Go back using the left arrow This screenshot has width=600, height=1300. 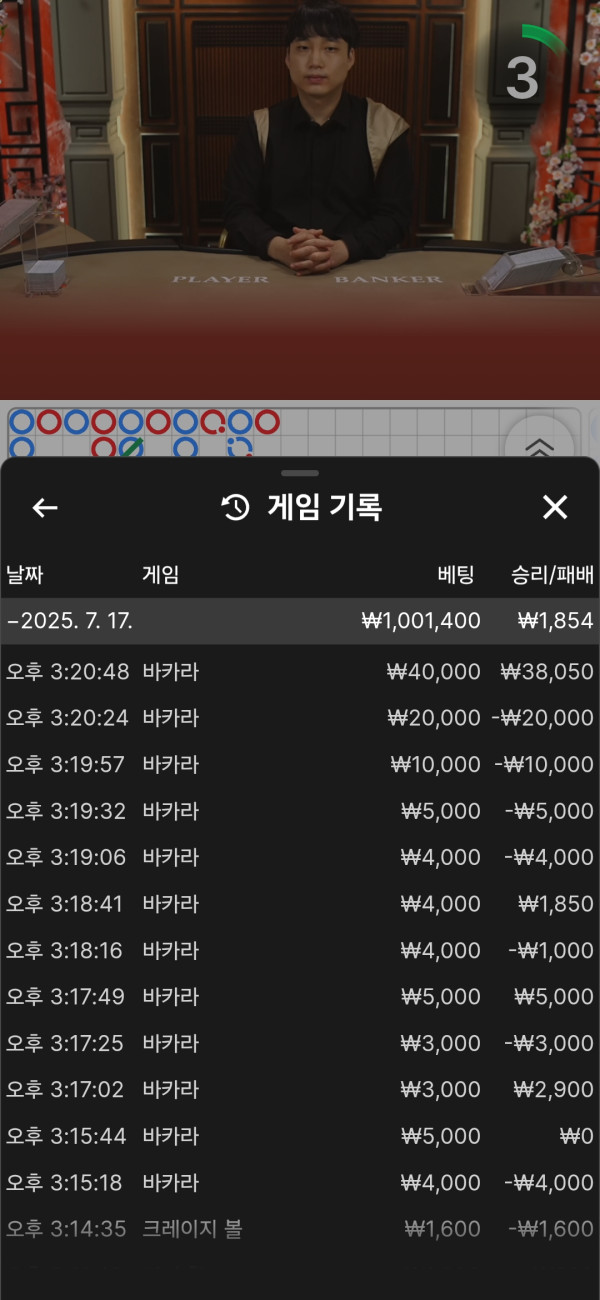point(45,508)
